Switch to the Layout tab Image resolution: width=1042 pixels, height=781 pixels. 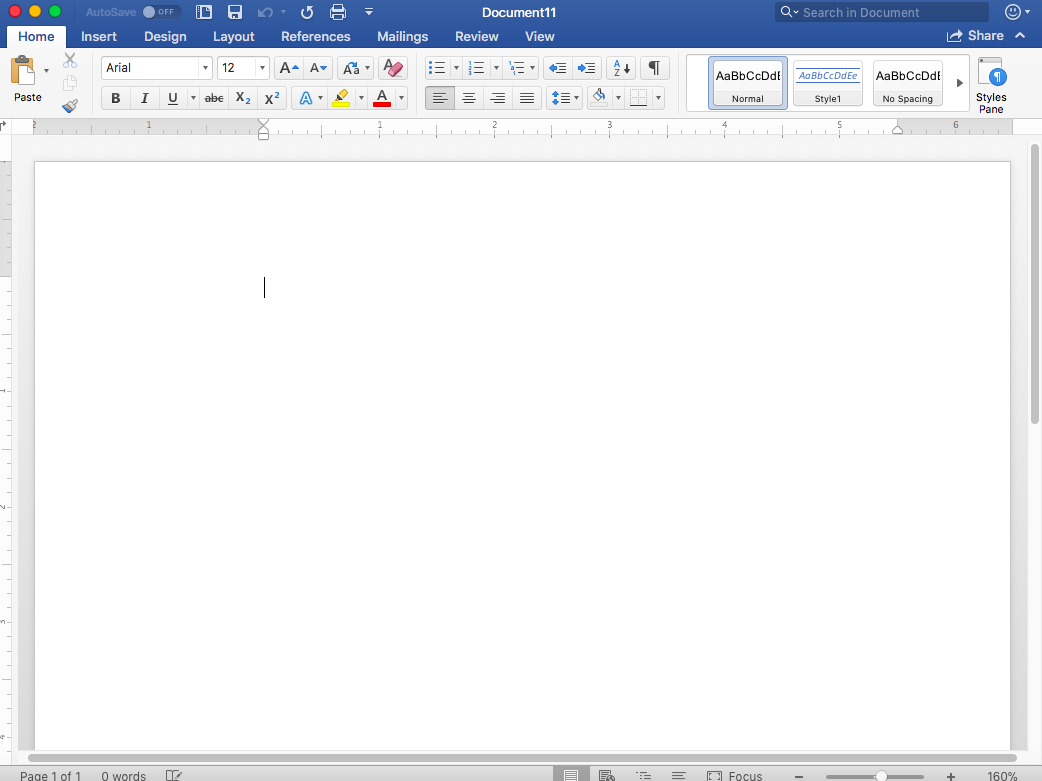pyautogui.click(x=233, y=37)
